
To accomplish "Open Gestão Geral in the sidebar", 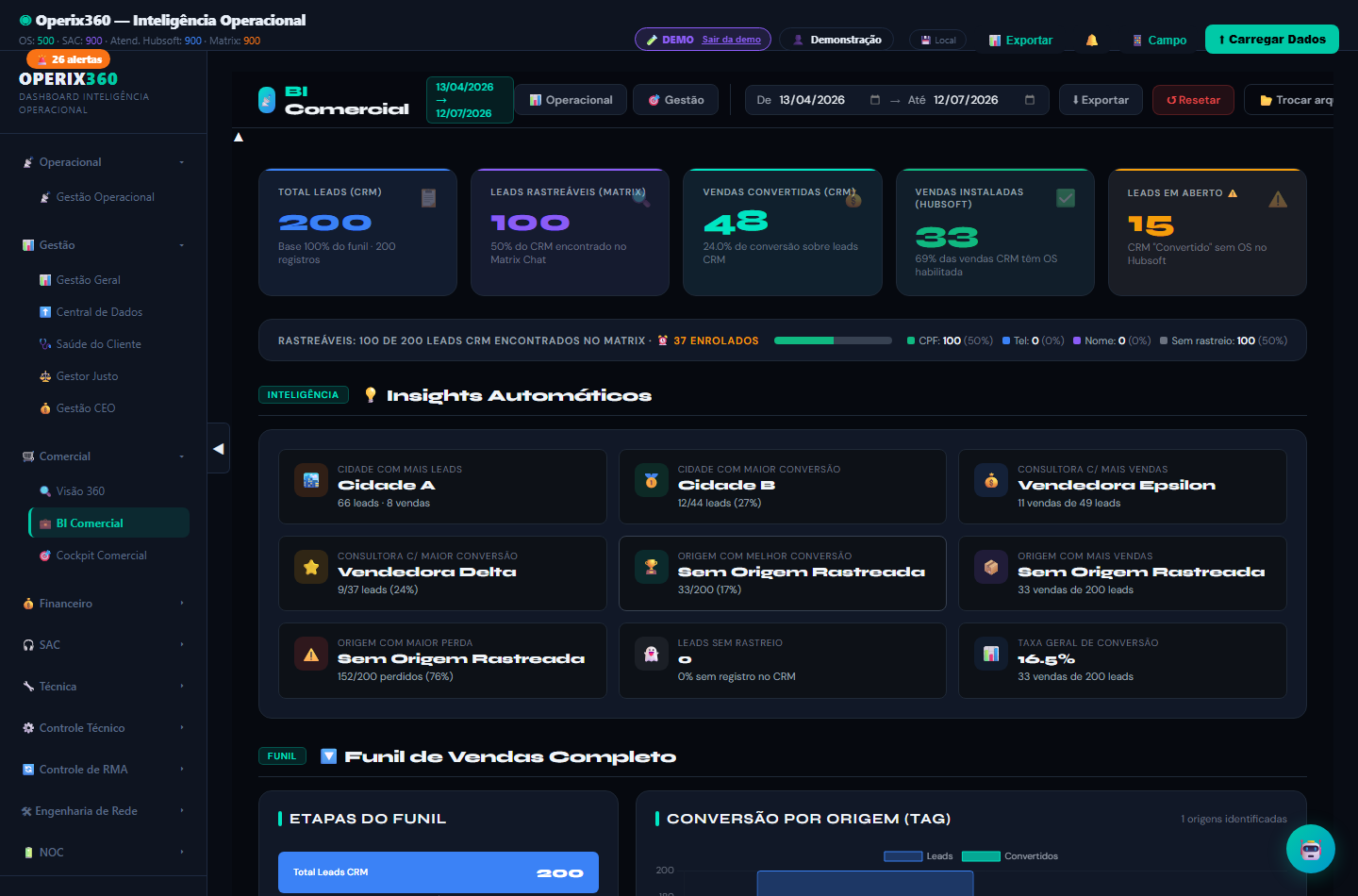I will click(x=108, y=280).
